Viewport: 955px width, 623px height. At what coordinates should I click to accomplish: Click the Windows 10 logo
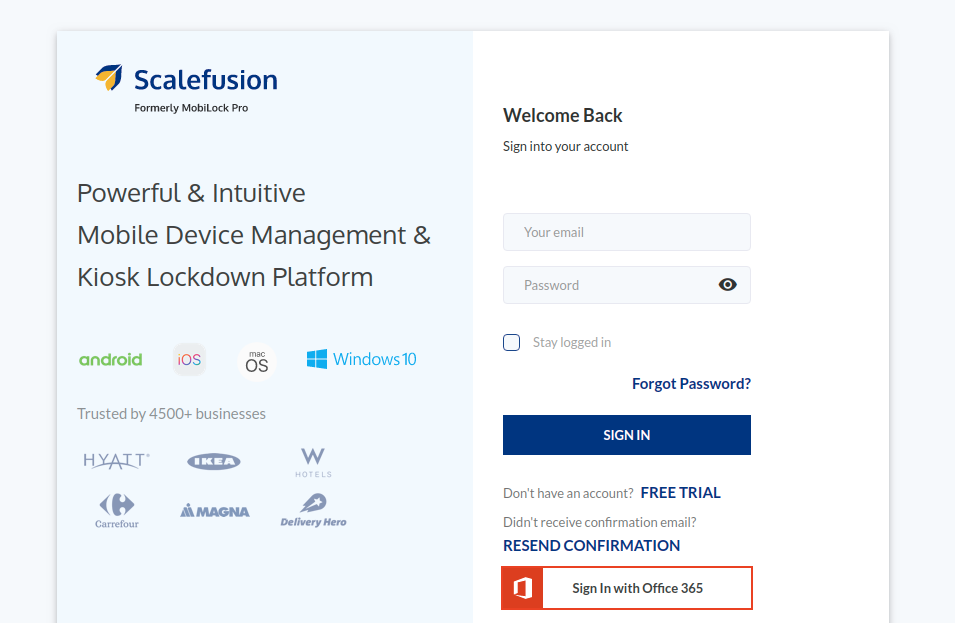[x=362, y=359]
